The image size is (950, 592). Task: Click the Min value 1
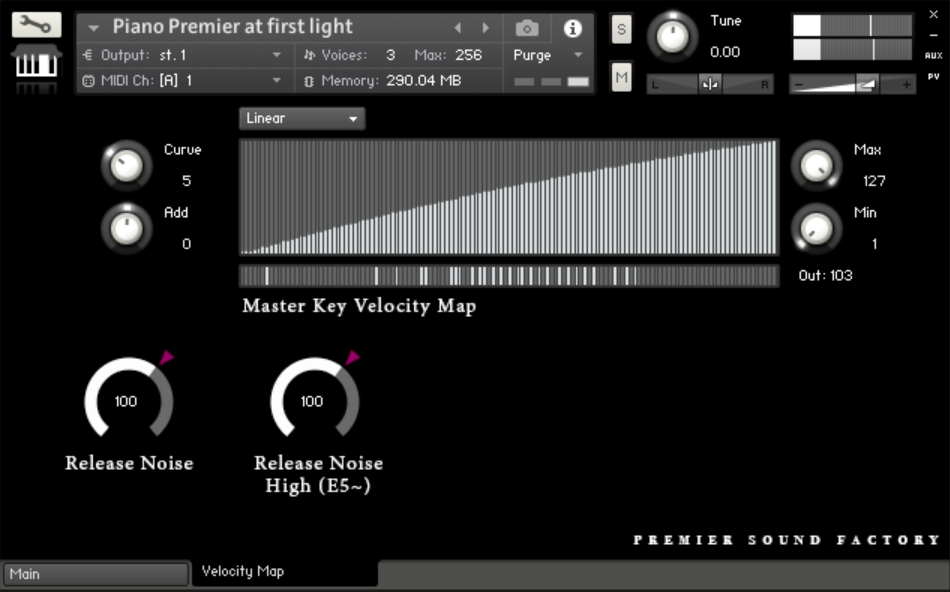(874, 244)
